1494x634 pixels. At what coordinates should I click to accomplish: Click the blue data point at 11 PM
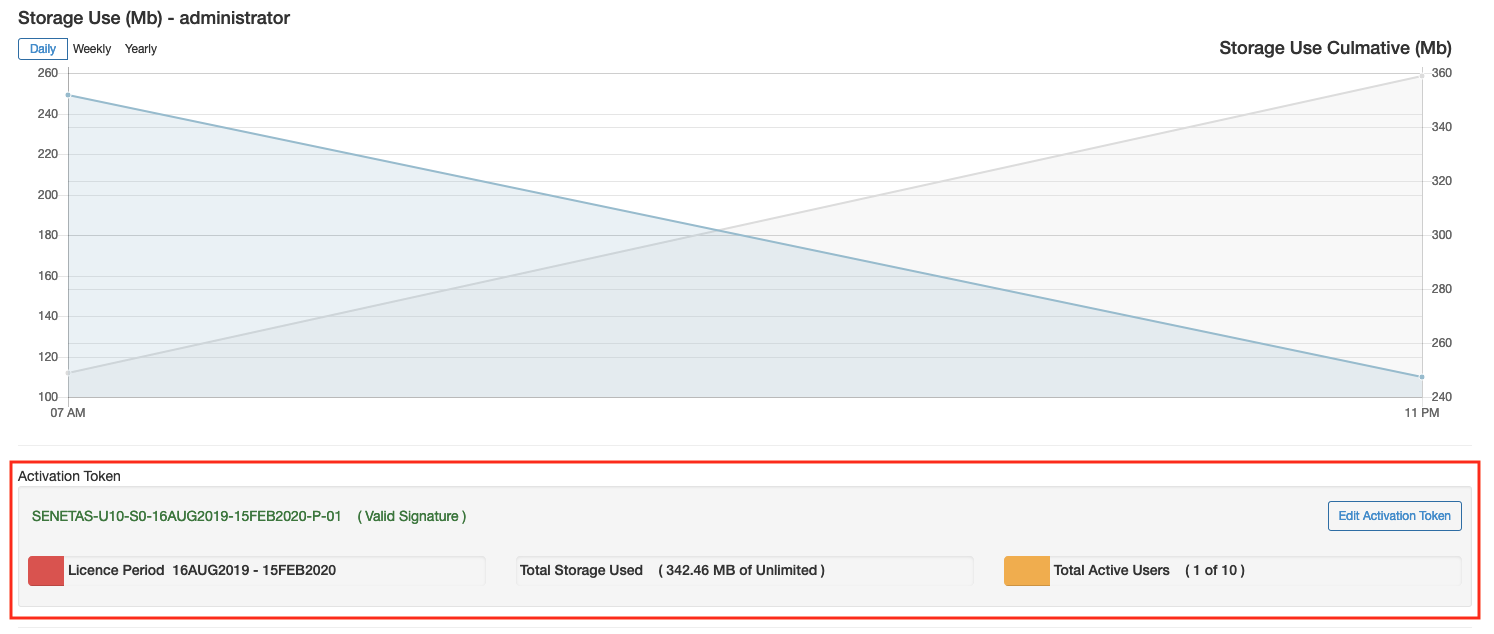1421,377
